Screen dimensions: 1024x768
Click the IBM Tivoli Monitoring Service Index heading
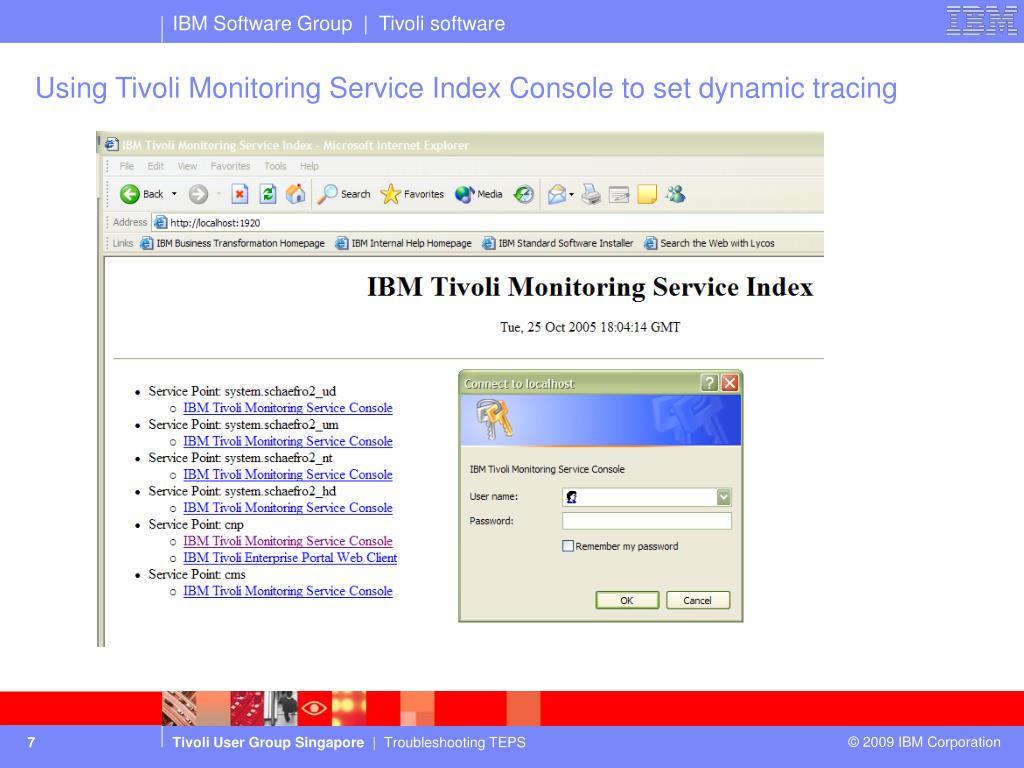click(x=590, y=287)
